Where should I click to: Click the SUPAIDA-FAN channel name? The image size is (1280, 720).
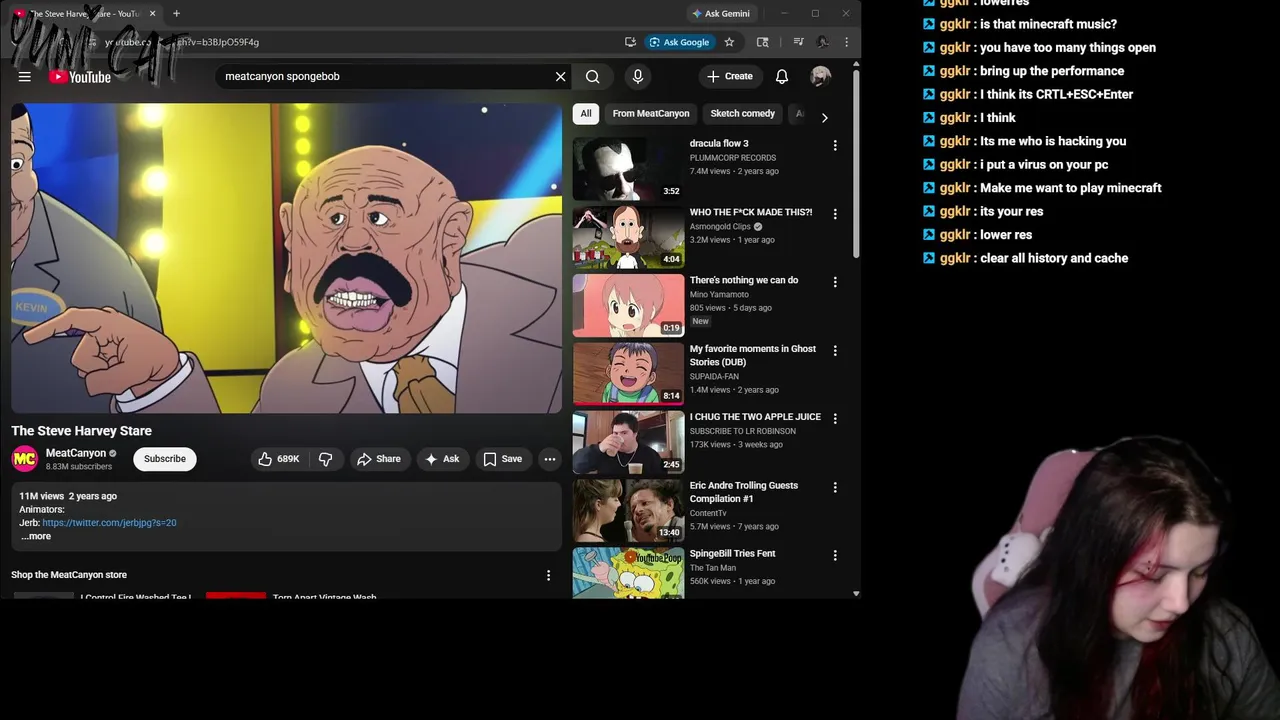(x=714, y=377)
